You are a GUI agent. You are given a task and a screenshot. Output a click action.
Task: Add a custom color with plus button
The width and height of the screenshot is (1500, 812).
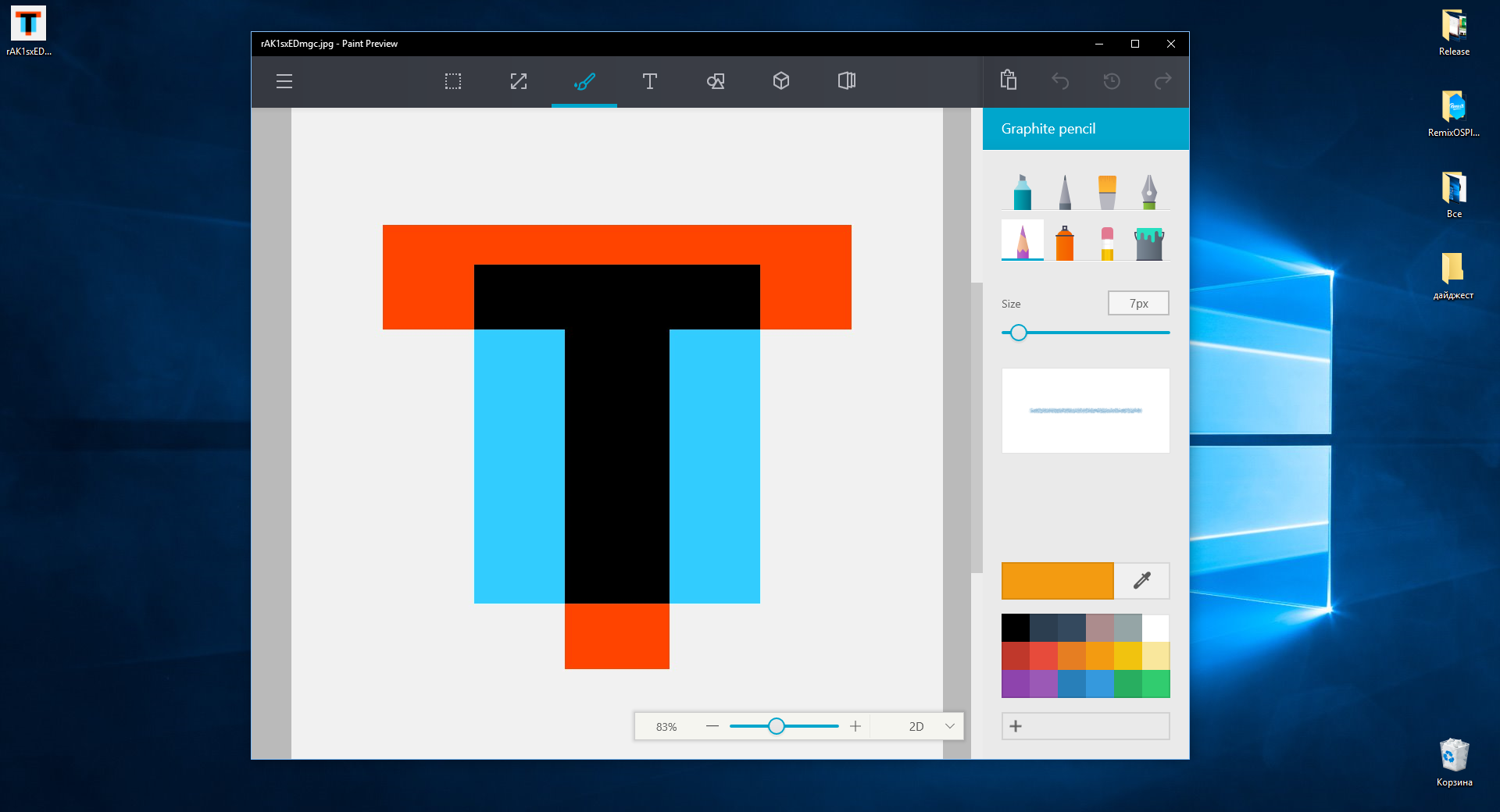click(x=1086, y=726)
